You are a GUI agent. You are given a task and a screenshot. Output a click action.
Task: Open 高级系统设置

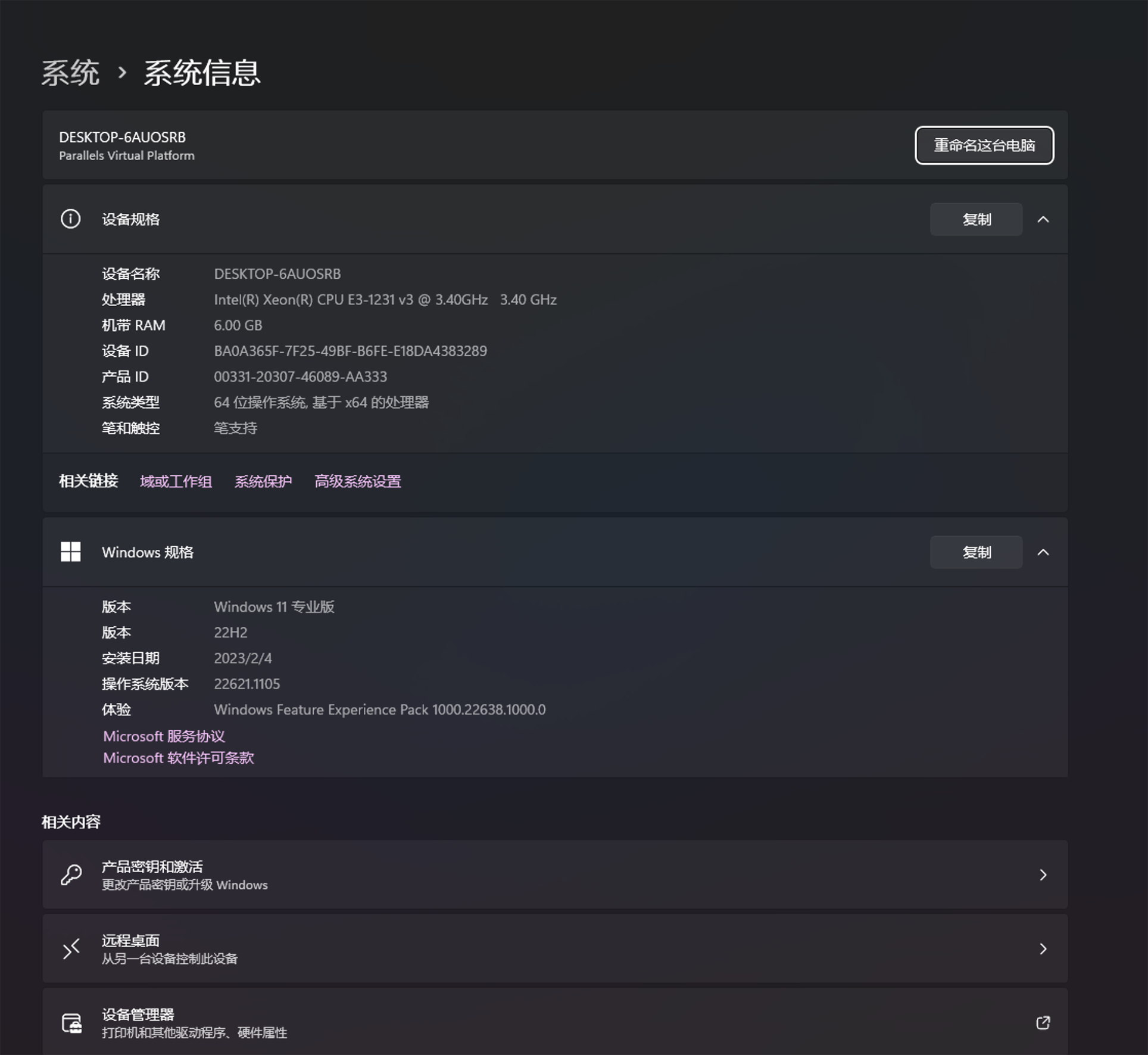pyautogui.click(x=358, y=481)
